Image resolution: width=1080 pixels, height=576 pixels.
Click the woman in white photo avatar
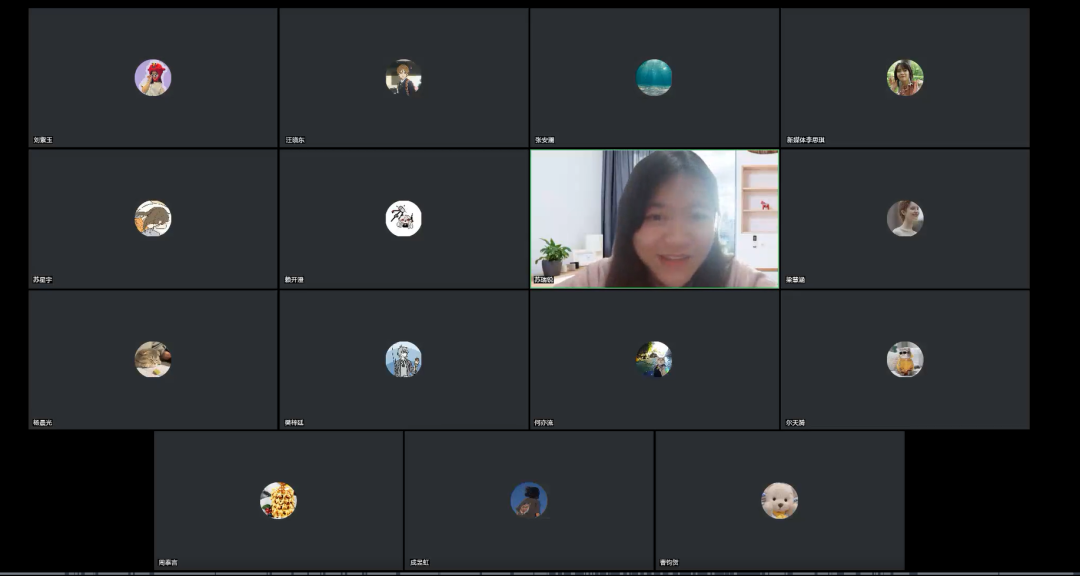[x=905, y=219]
